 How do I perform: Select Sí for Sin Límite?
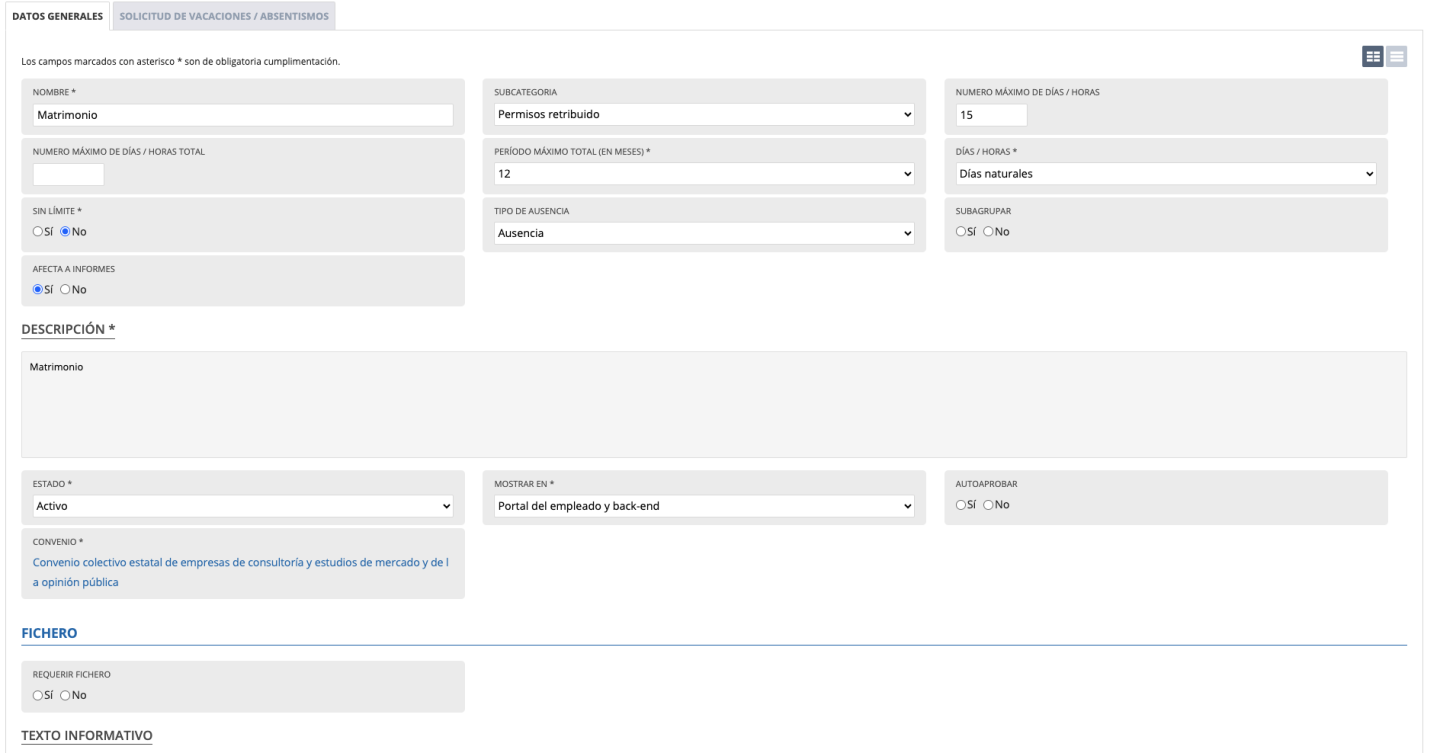click(39, 232)
